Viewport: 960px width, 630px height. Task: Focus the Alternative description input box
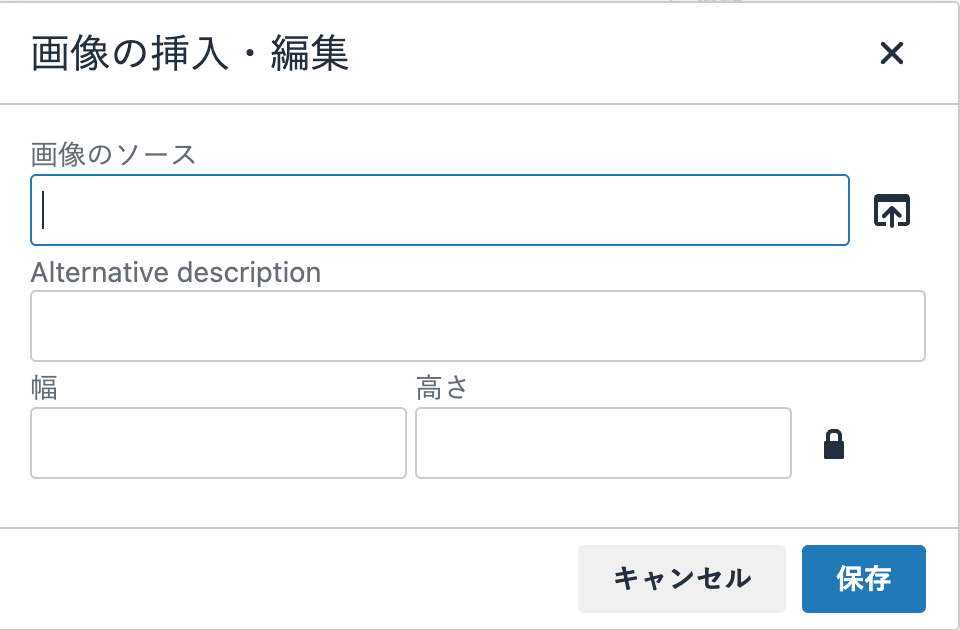[x=478, y=325]
